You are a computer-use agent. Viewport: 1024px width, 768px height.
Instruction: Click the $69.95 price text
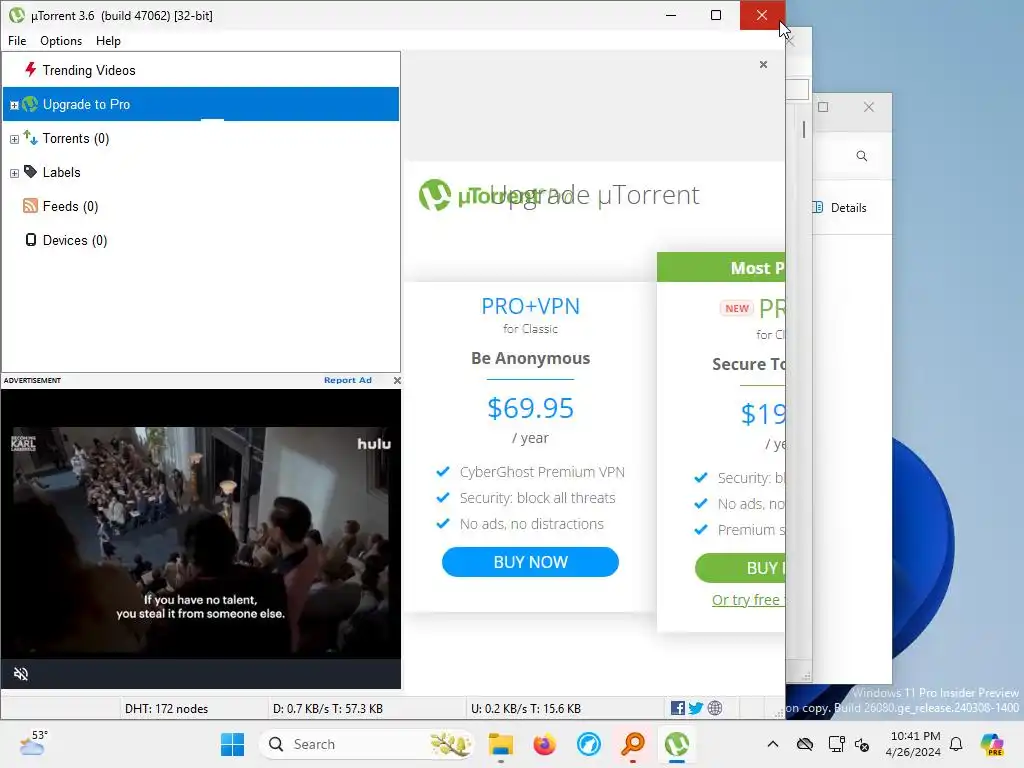[530, 409]
